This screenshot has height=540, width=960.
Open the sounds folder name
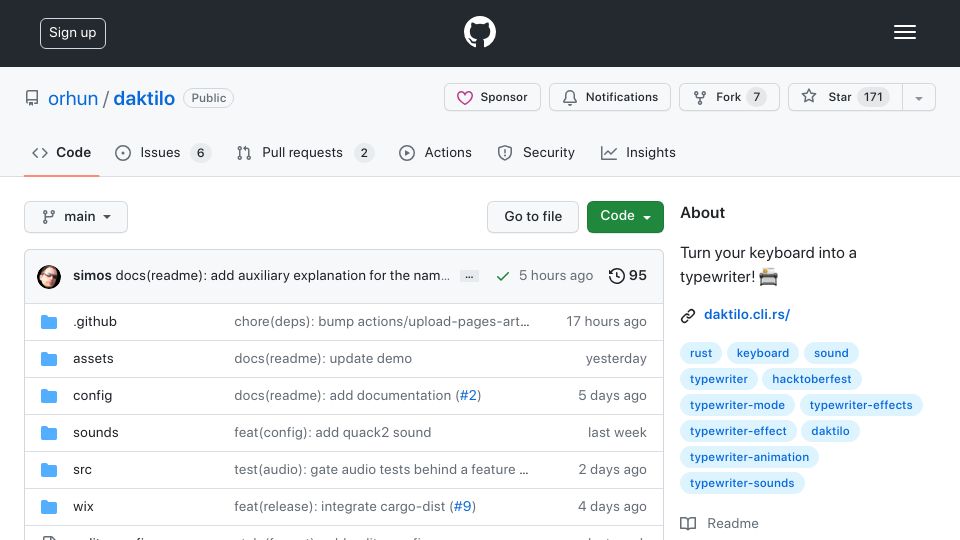tap(96, 433)
